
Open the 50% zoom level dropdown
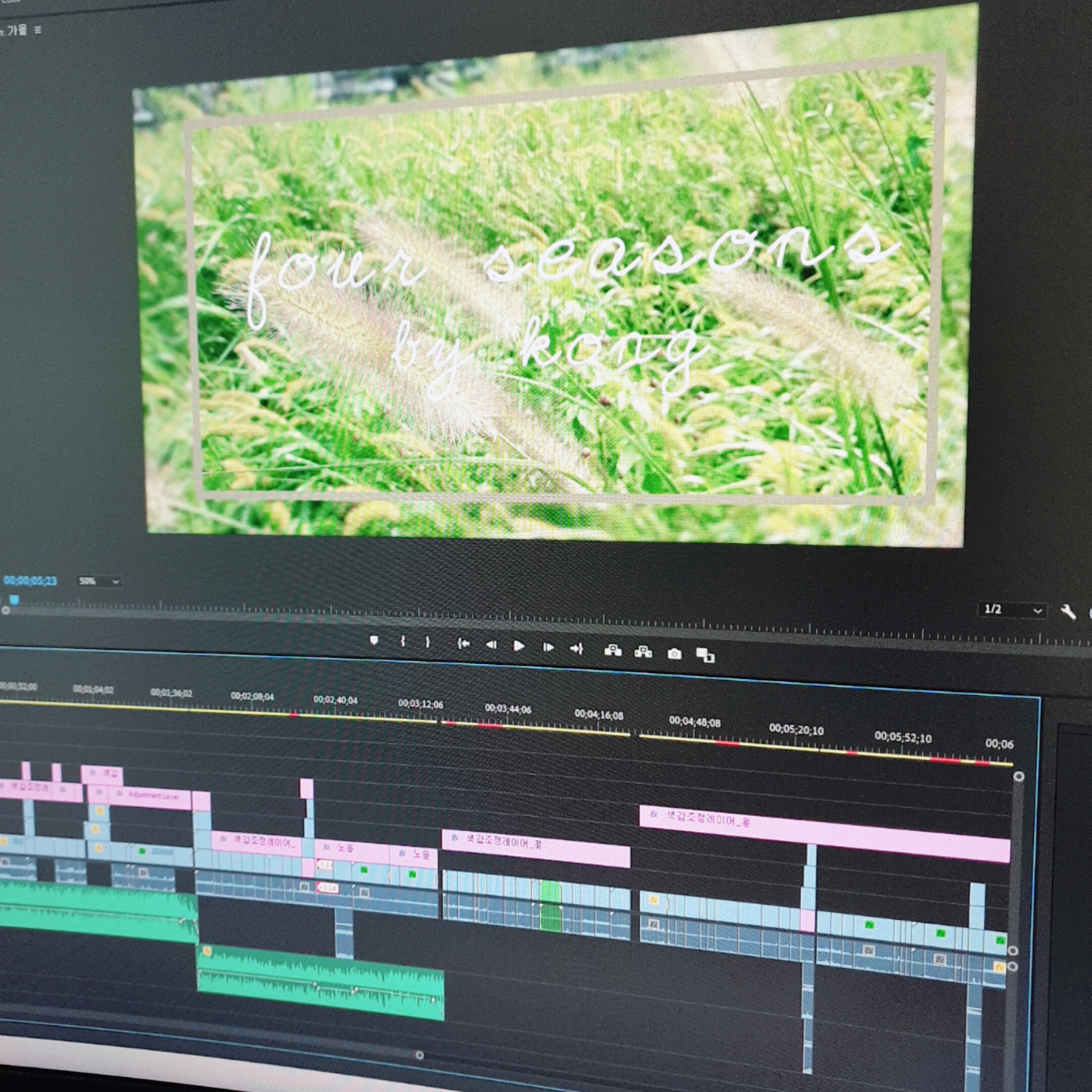tap(100, 581)
